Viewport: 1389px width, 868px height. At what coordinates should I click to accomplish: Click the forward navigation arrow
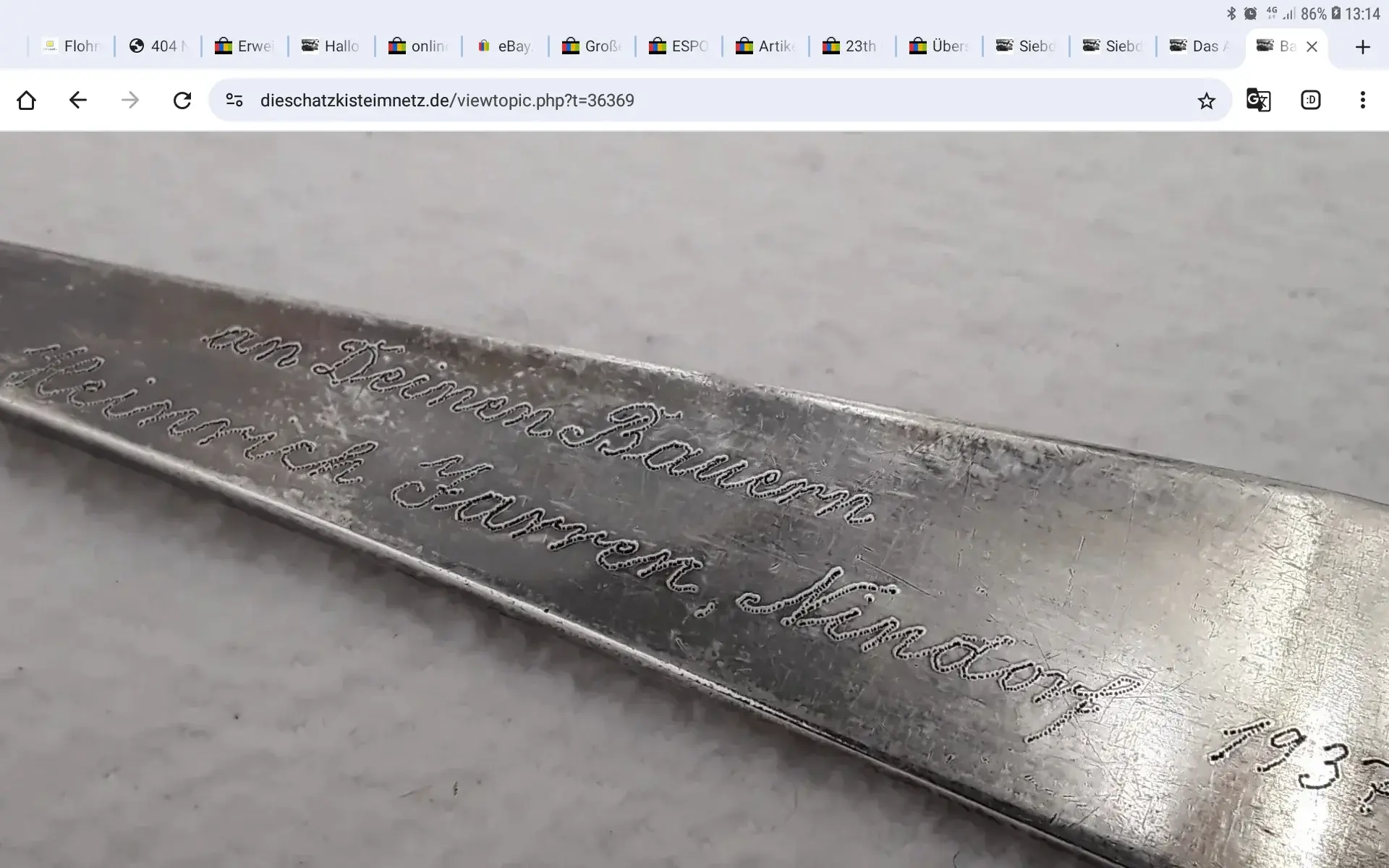[130, 100]
